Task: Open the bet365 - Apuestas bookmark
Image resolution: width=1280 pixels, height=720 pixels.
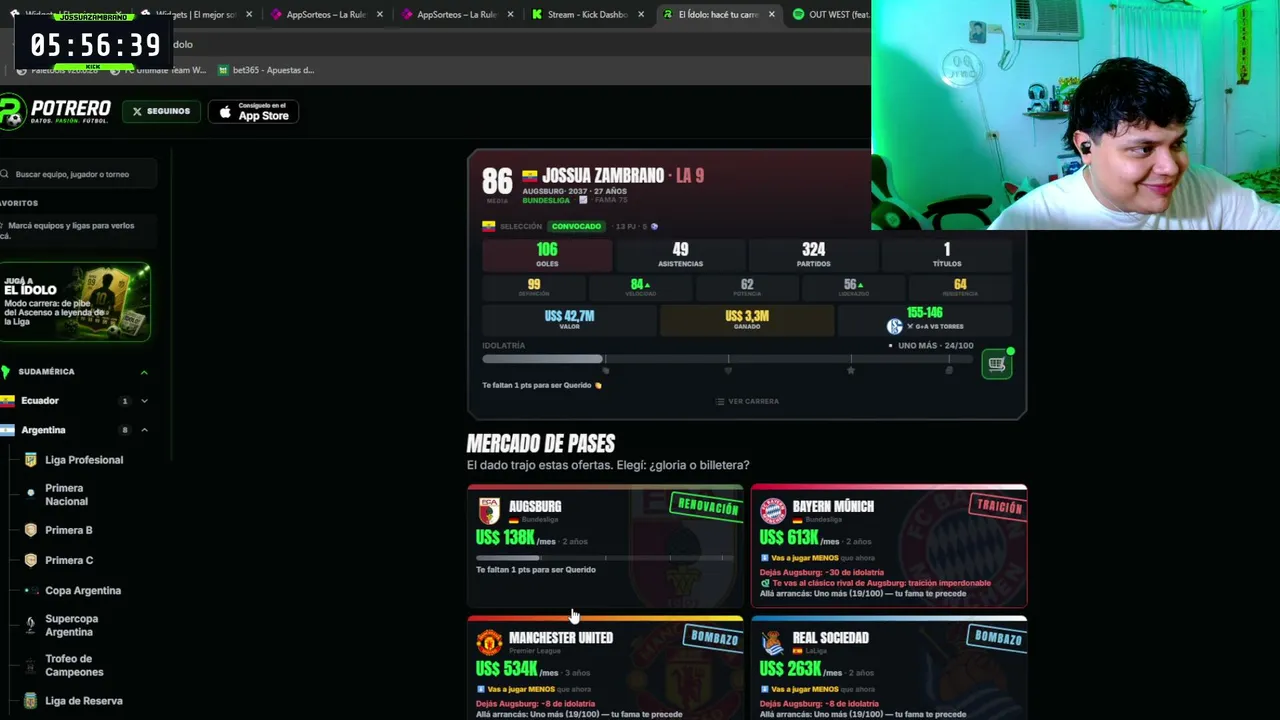Action: point(266,70)
